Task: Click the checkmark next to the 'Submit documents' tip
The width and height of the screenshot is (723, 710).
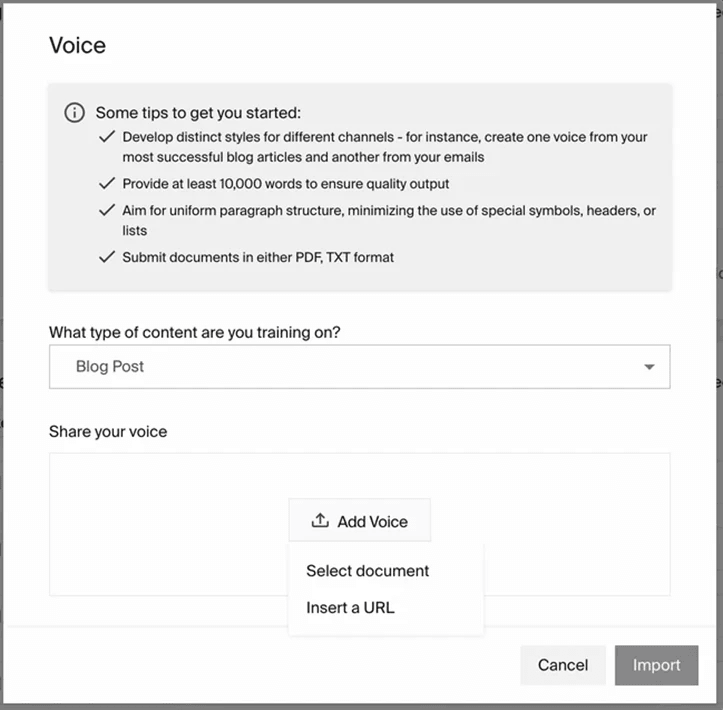Action: (107, 257)
